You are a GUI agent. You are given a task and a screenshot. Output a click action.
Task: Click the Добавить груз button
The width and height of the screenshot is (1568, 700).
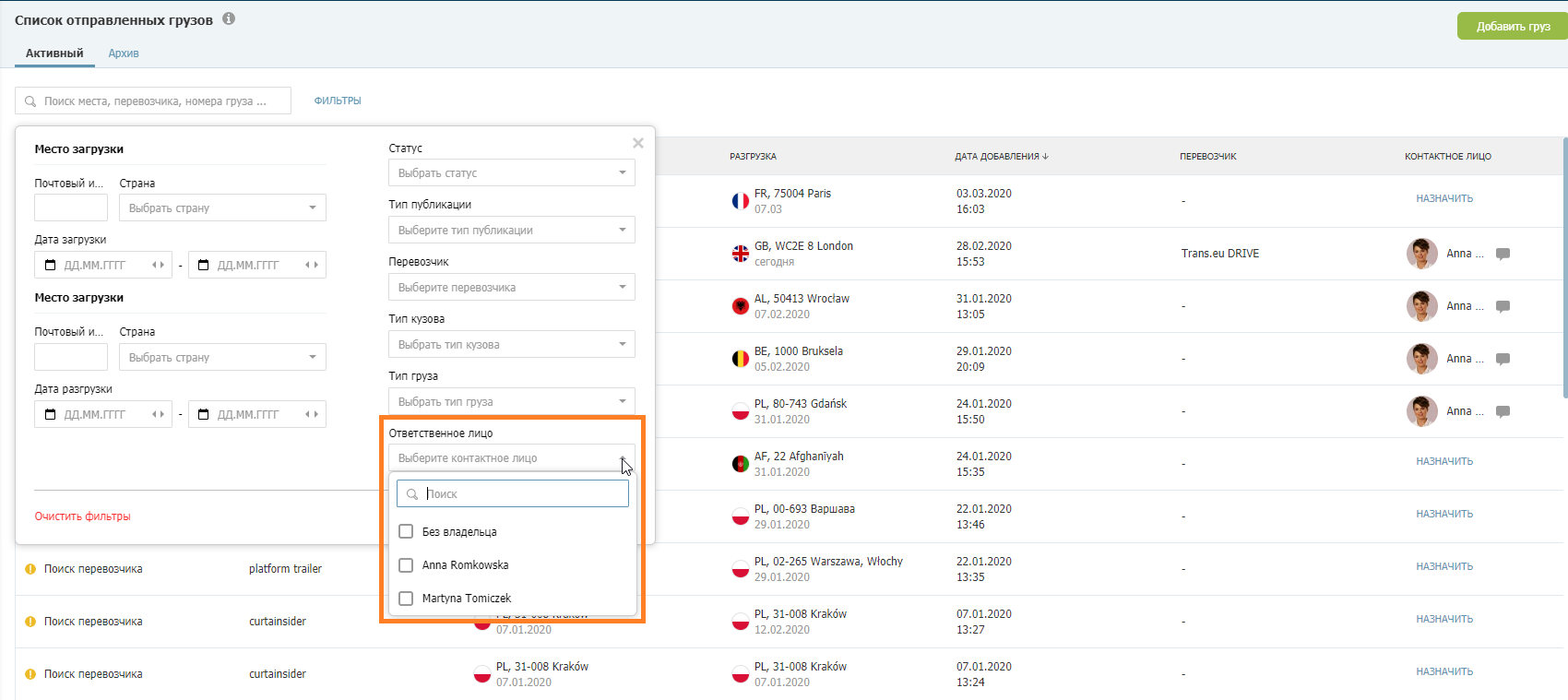tap(1513, 26)
